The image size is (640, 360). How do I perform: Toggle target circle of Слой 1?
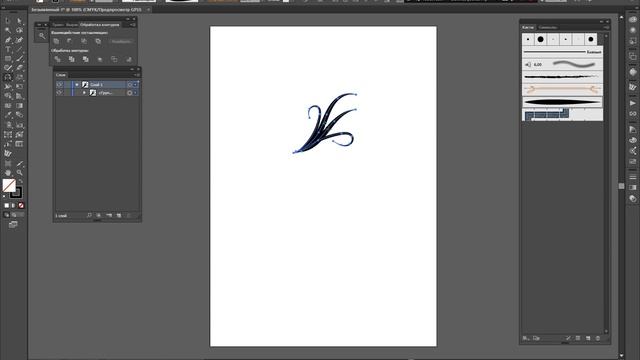tap(129, 84)
